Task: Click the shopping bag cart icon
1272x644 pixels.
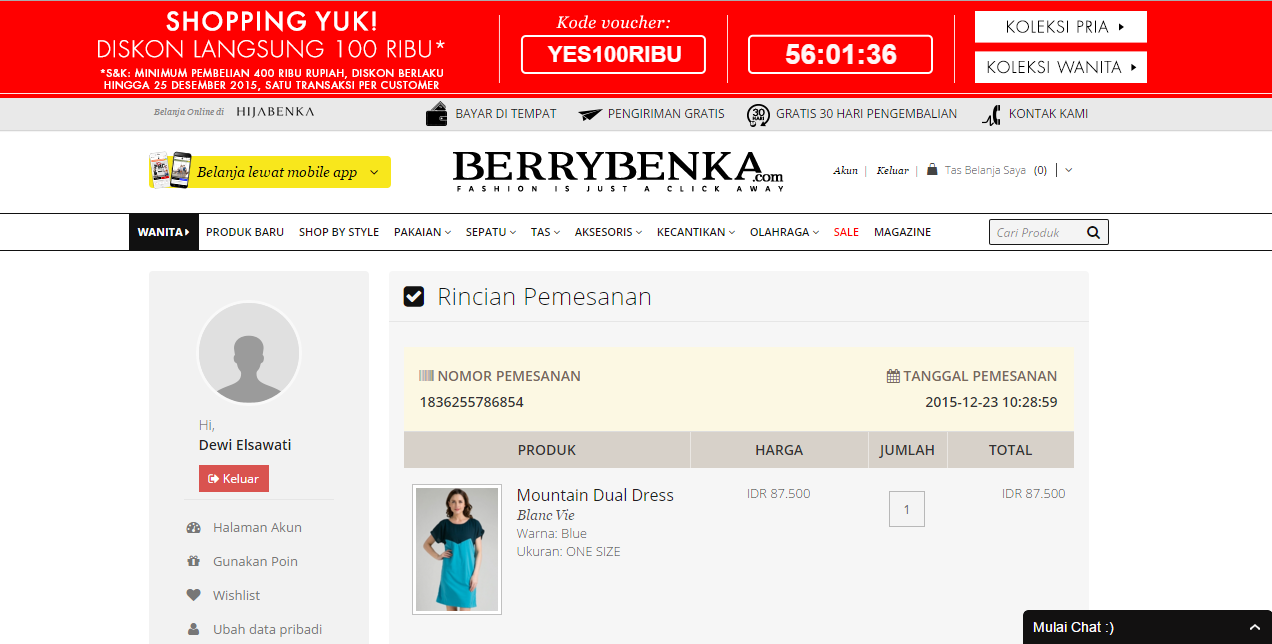Action: [x=932, y=170]
